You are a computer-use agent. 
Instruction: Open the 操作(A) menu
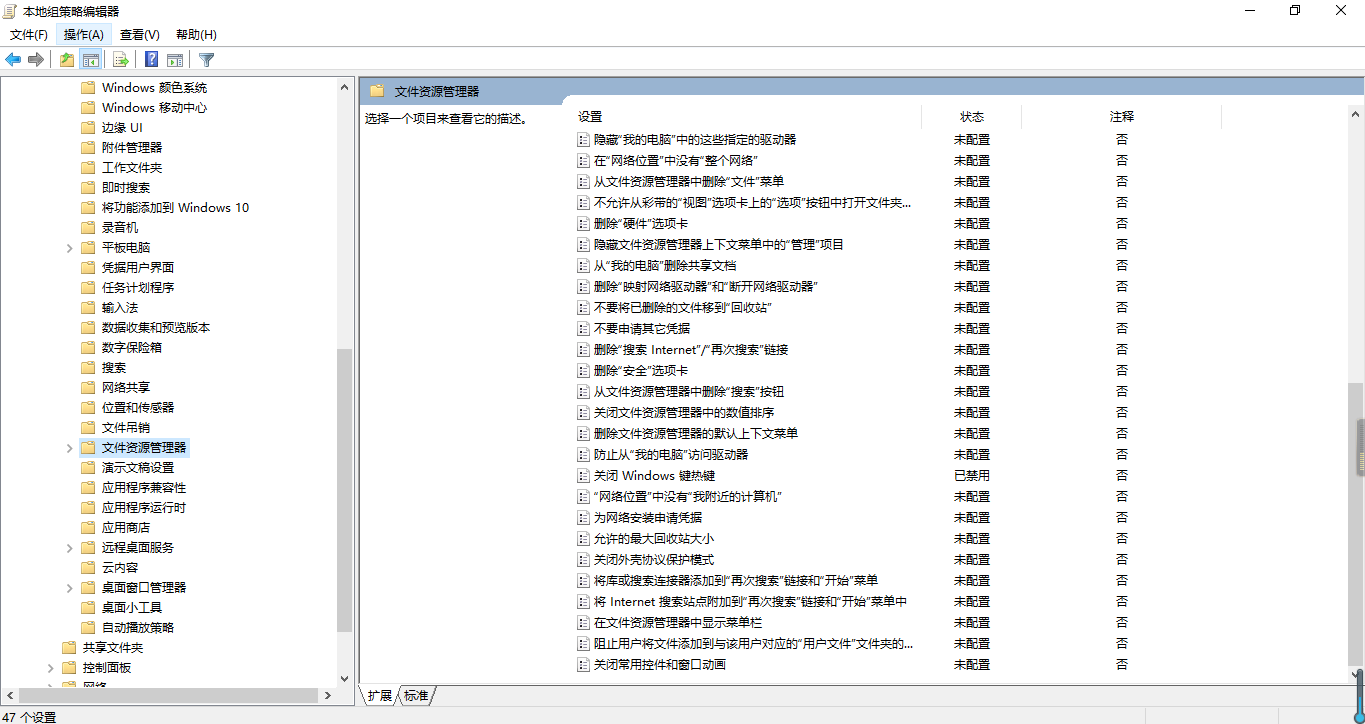[x=84, y=35]
